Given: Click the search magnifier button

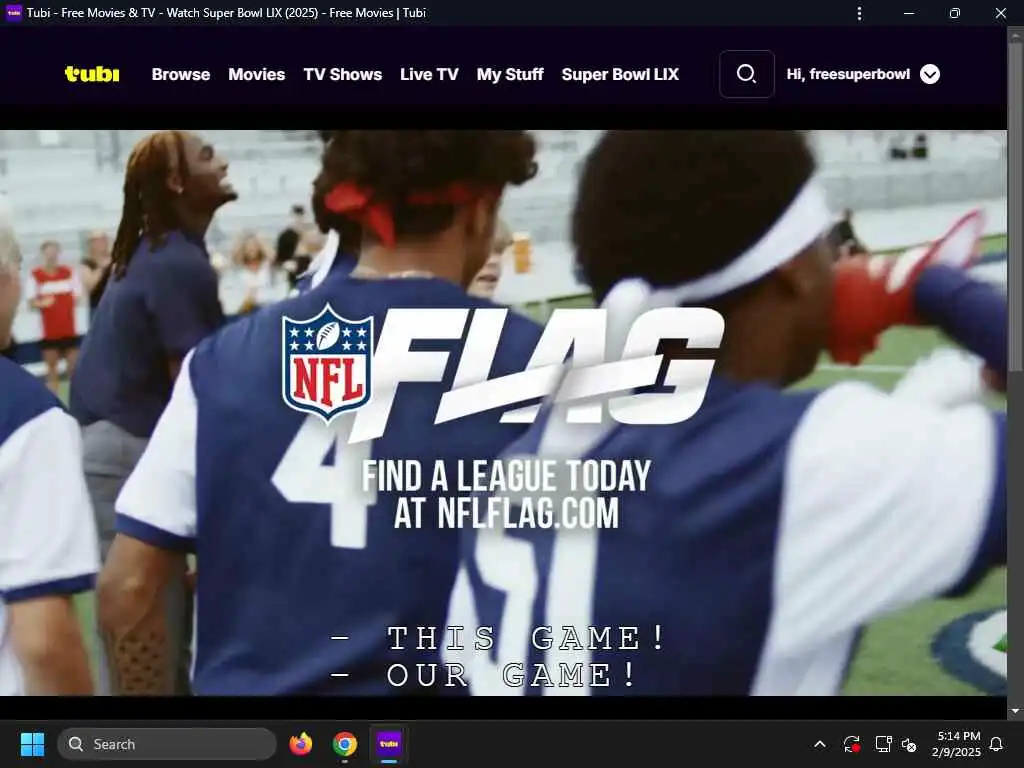Looking at the screenshot, I should pyautogui.click(x=746, y=74).
